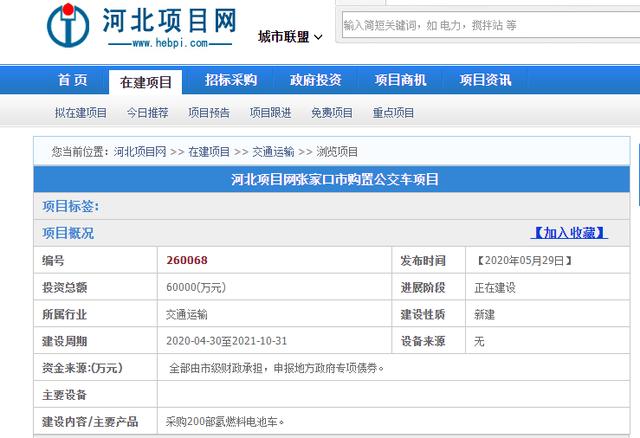Click the industry value 交通运输 in table

tap(187, 314)
